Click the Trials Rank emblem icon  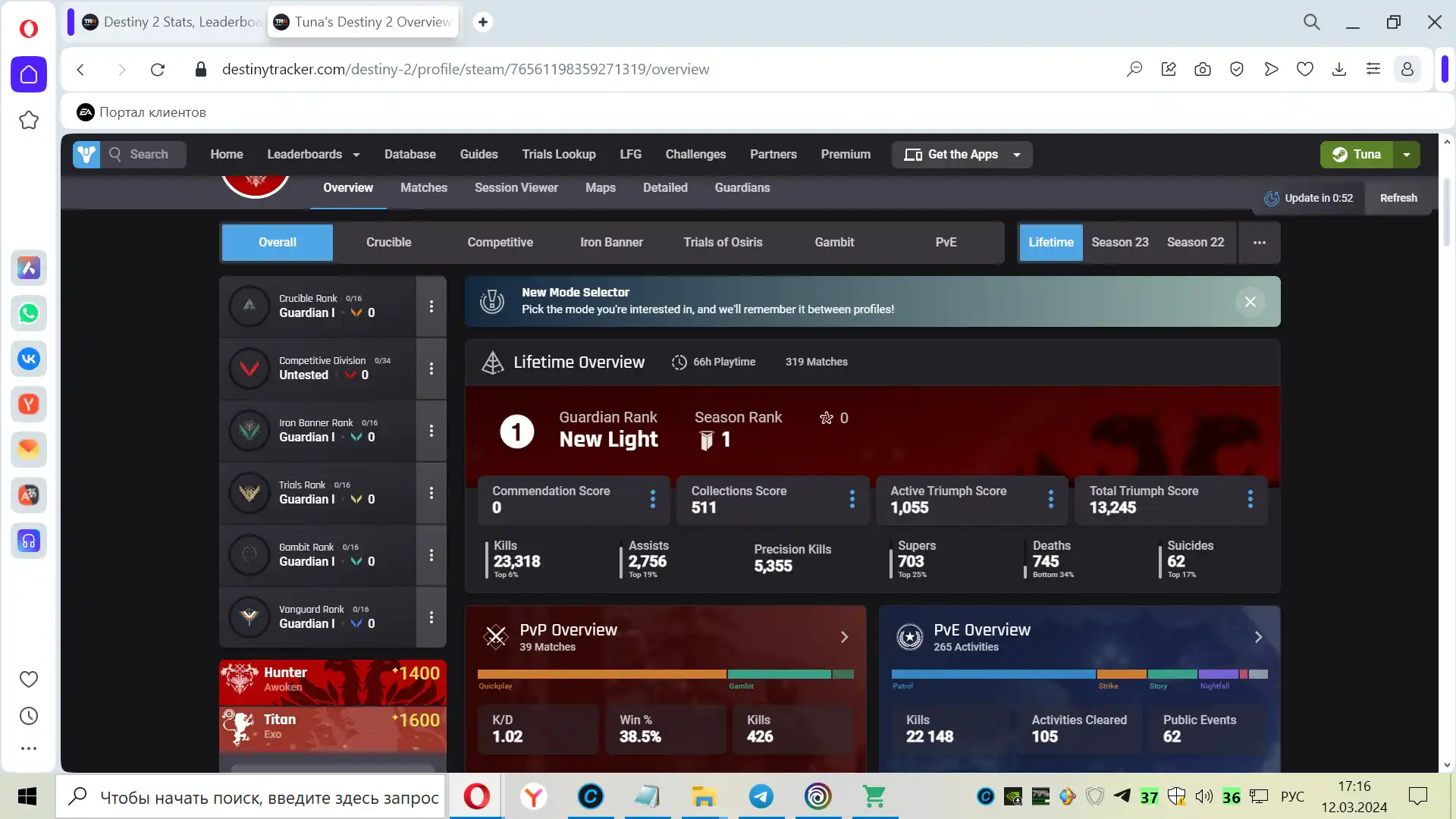click(249, 493)
